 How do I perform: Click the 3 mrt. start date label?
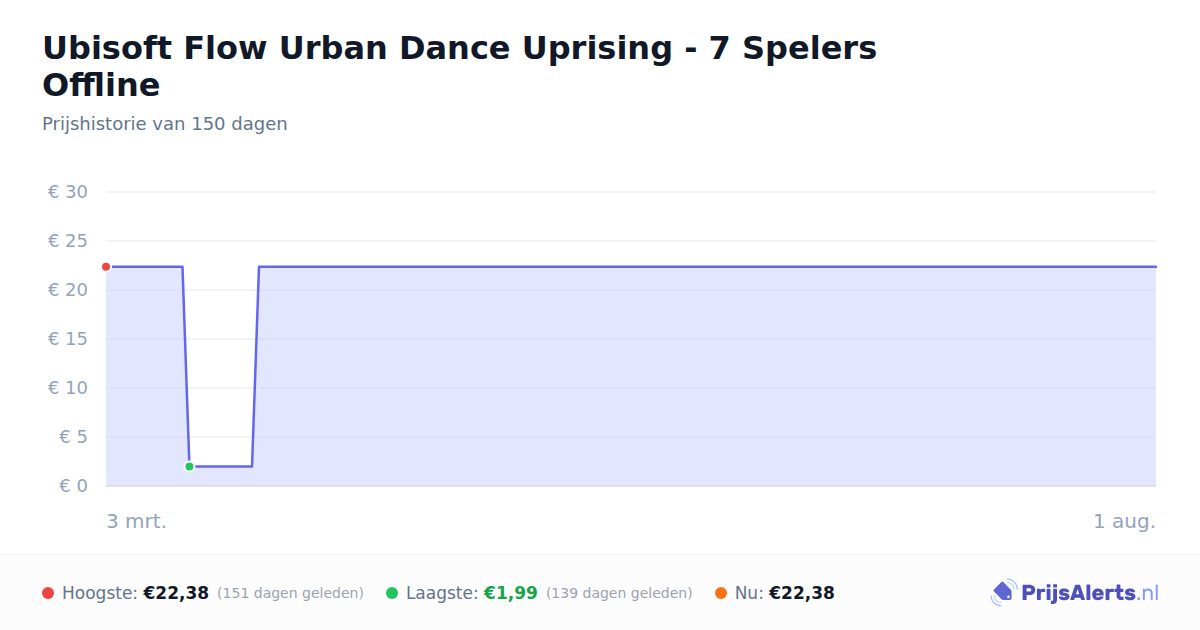(137, 521)
